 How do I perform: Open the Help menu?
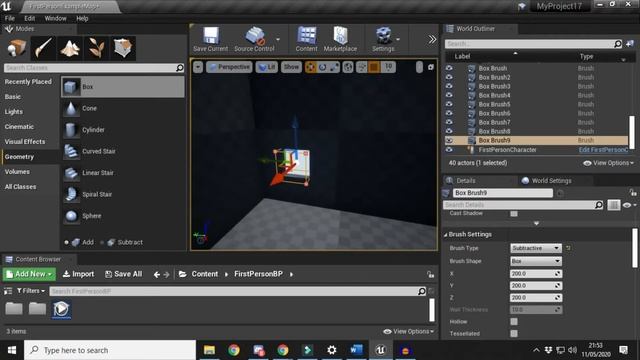pyautogui.click(x=82, y=18)
